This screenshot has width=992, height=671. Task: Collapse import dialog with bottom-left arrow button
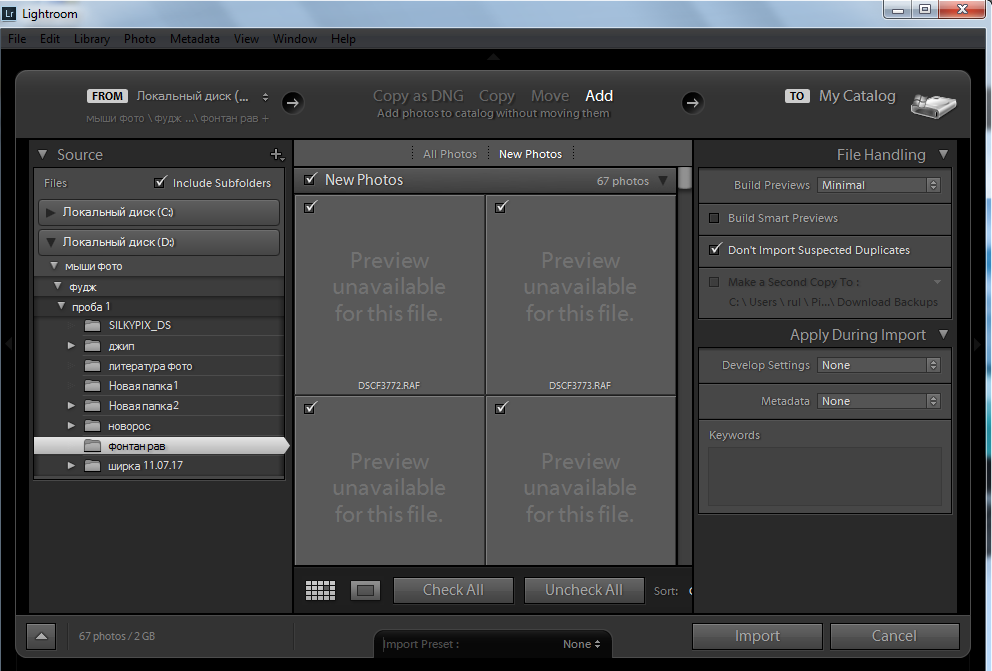click(41, 636)
